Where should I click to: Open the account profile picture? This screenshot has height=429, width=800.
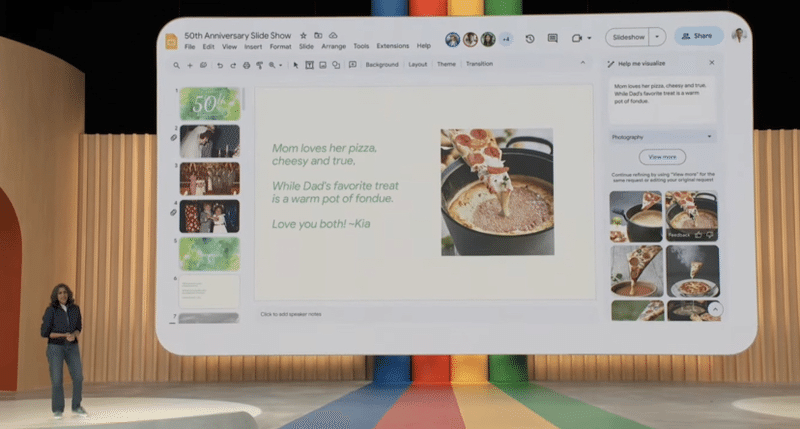point(738,35)
